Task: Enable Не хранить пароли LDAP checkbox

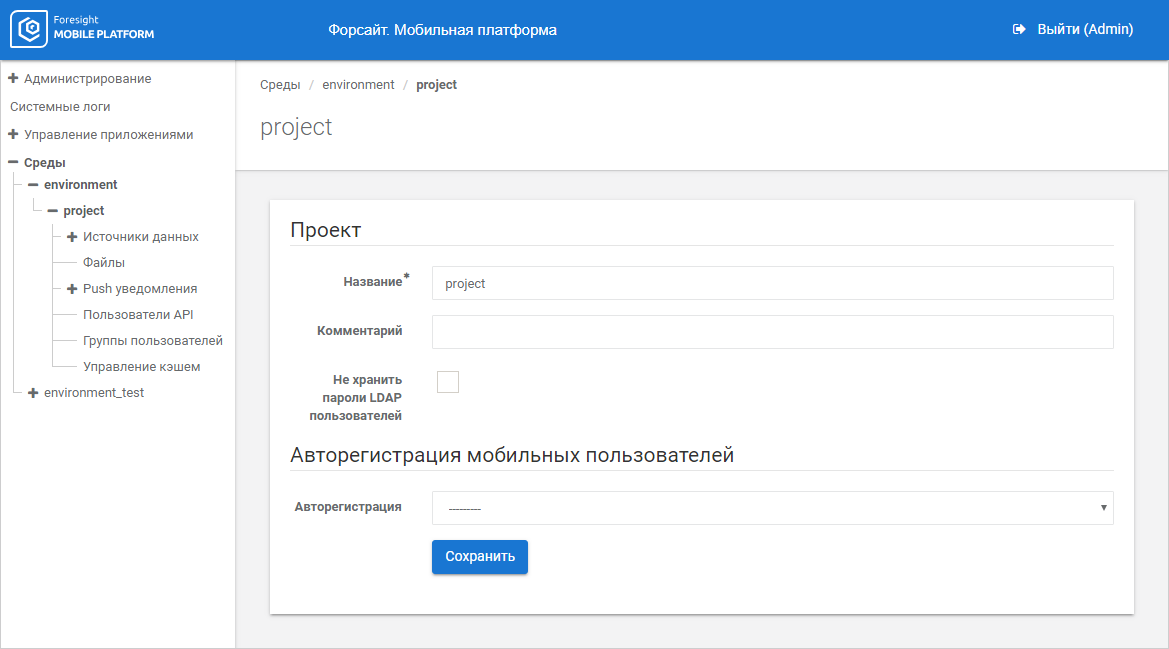Action: point(448,382)
